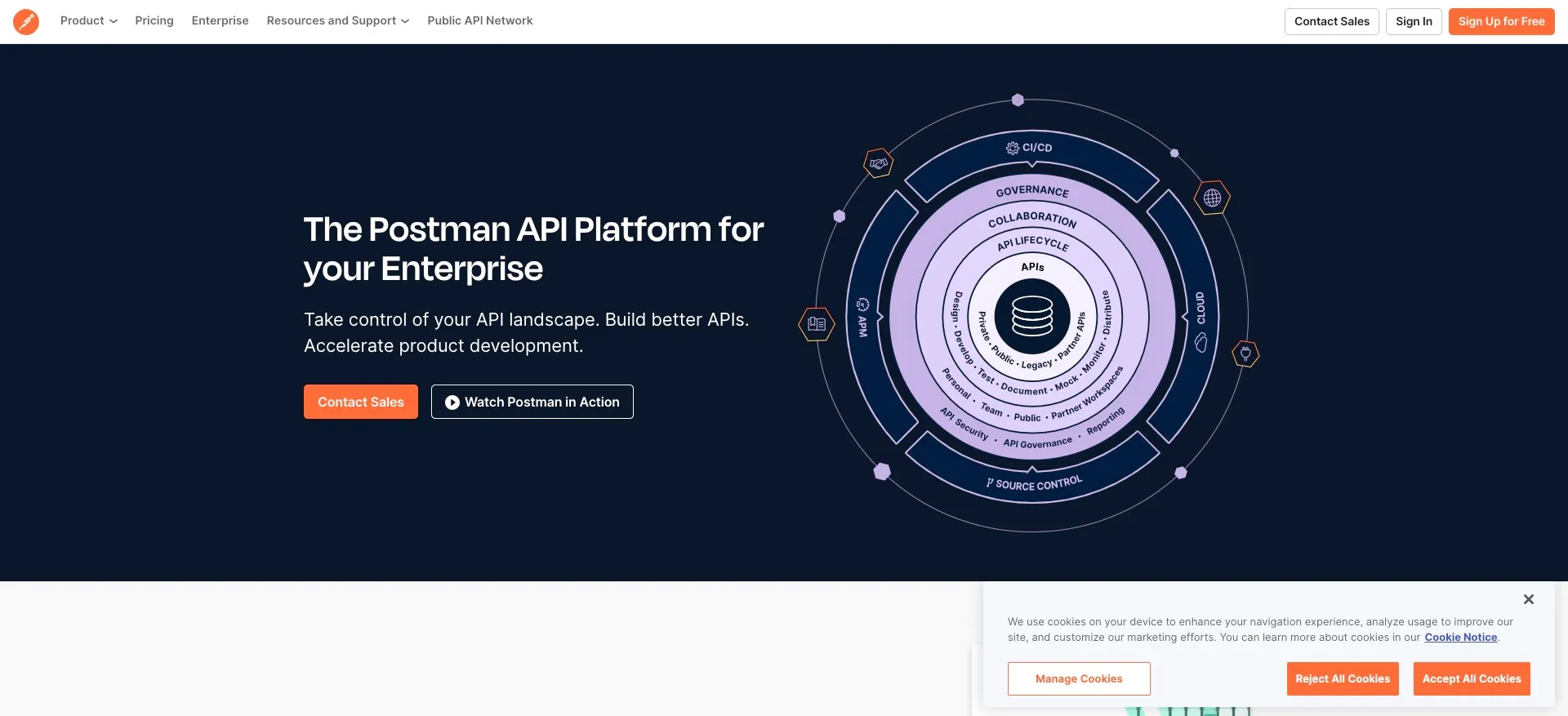Click Contact Sales in the header
Viewport: 1568px width, 716px height.
pos(1331,21)
